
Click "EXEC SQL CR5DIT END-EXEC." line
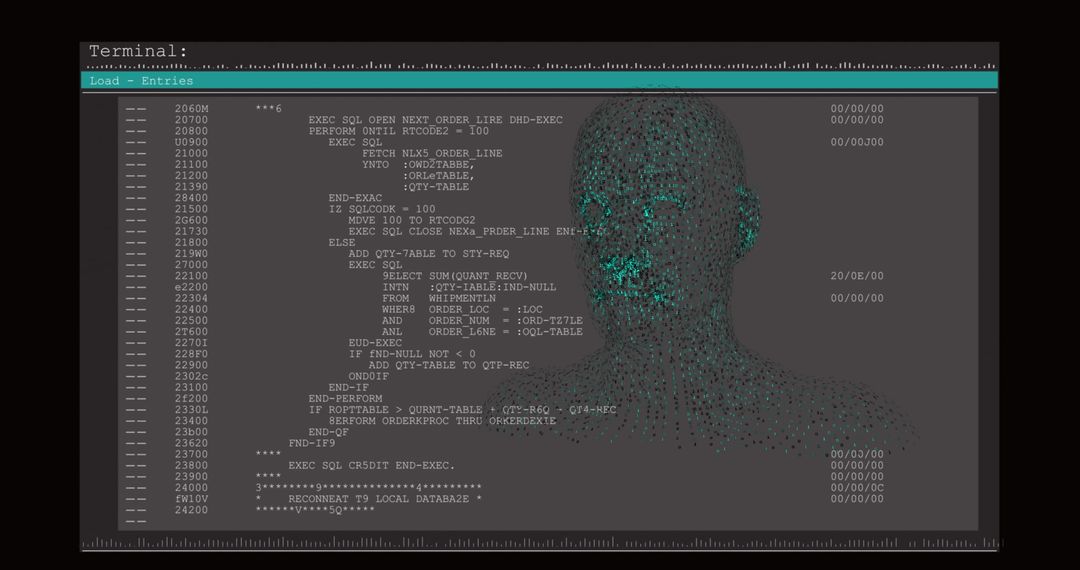coord(371,465)
